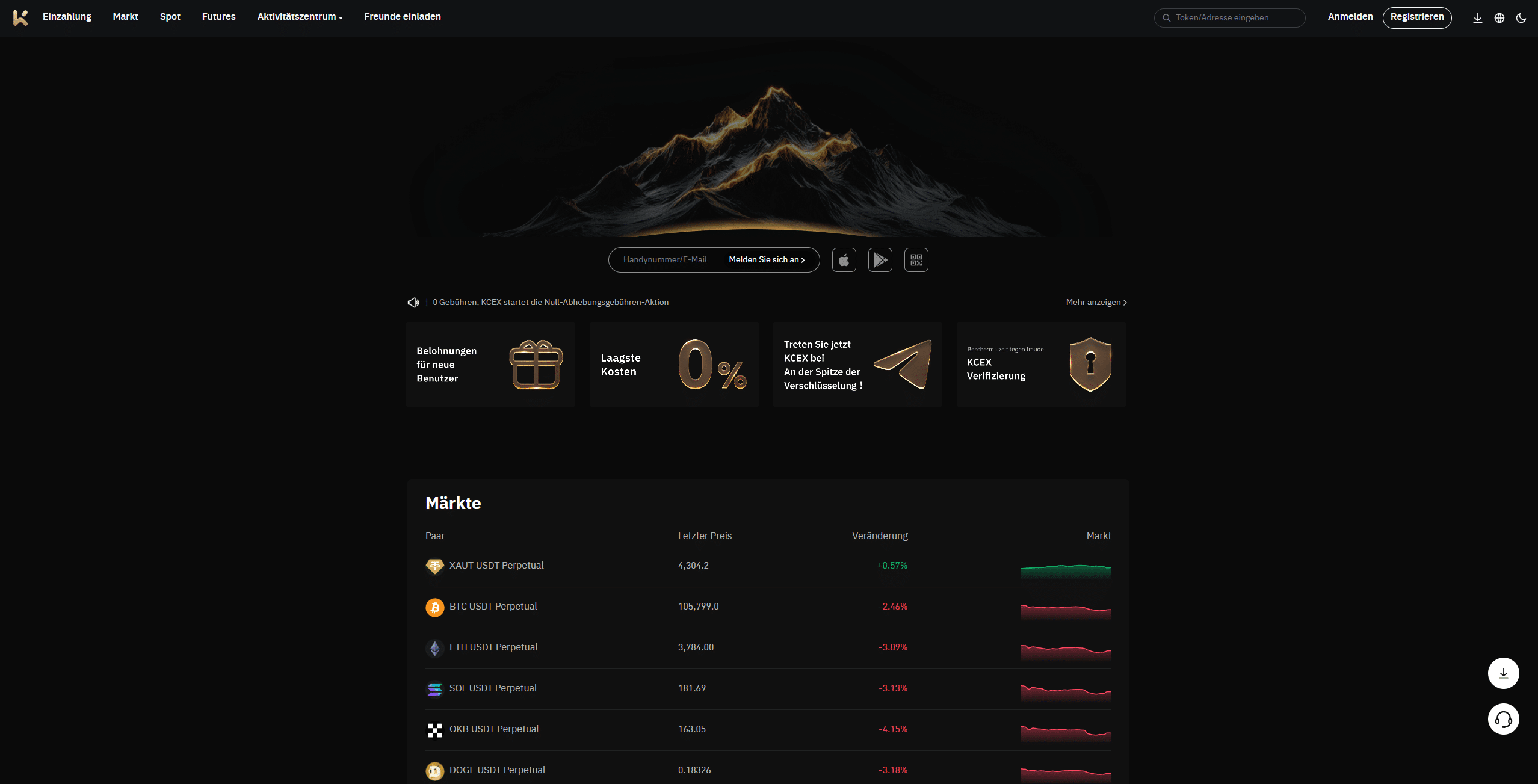1538x784 pixels.
Task: Click the shield keyhole icon
Action: [x=1090, y=364]
